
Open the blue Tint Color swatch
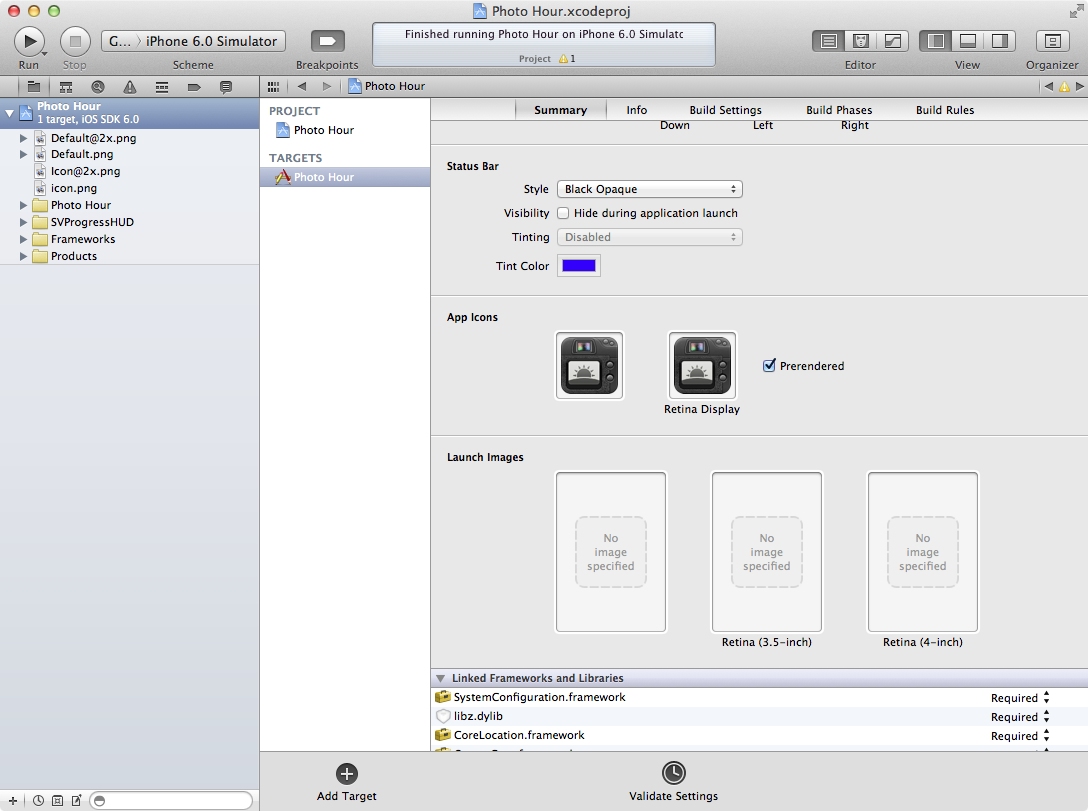tap(579, 266)
